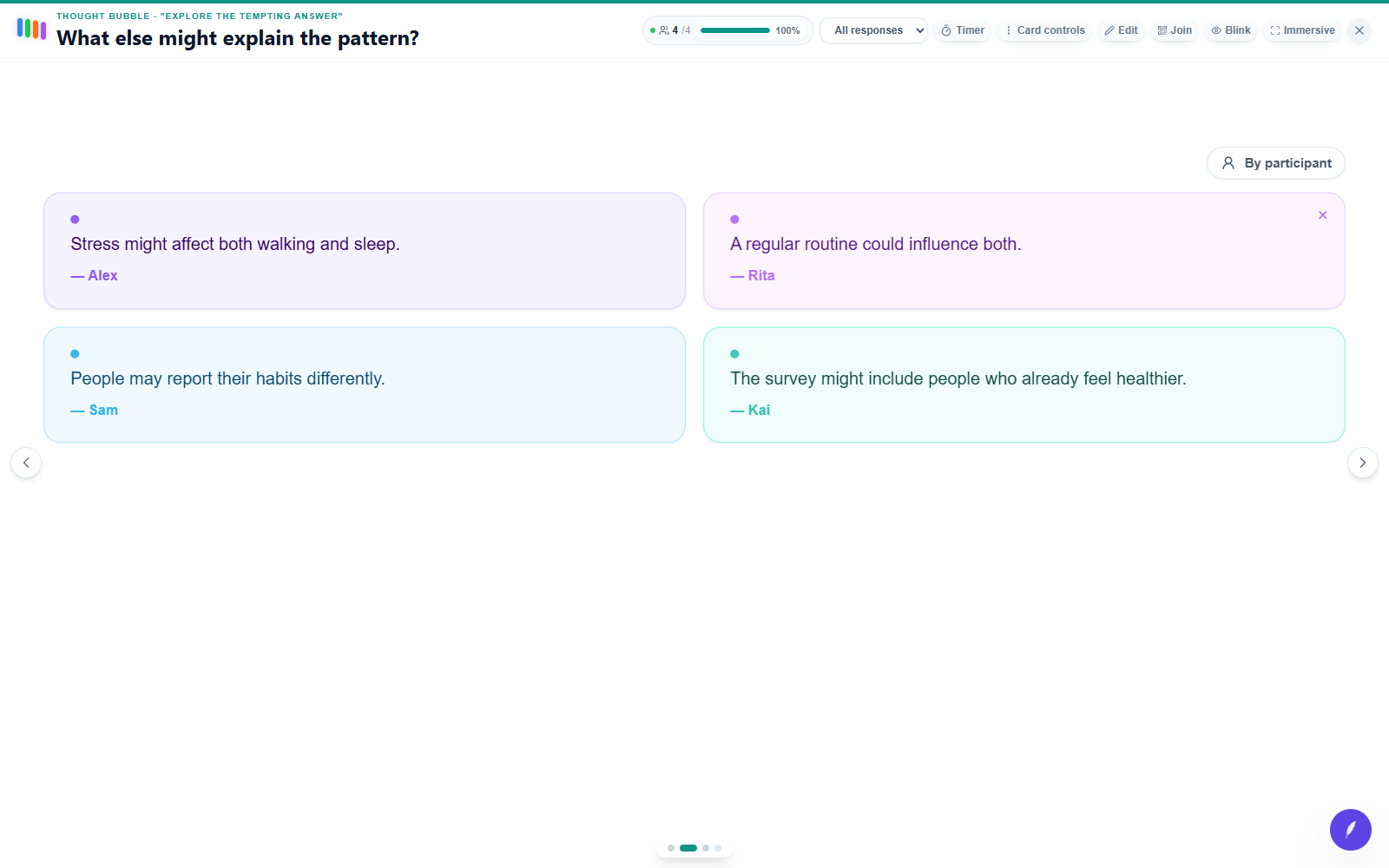
Task: Click the violet dot on Rita's card
Action: click(x=734, y=220)
